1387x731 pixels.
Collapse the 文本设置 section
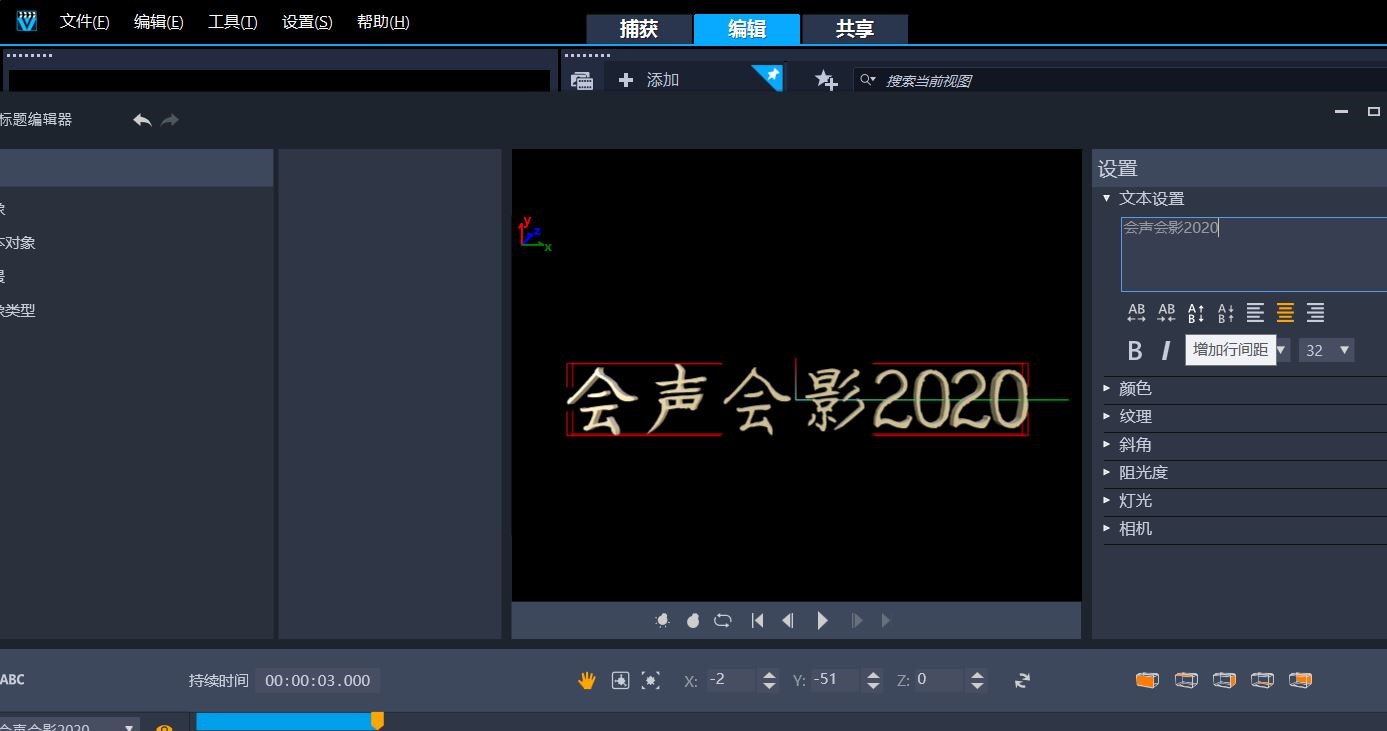coord(1107,198)
